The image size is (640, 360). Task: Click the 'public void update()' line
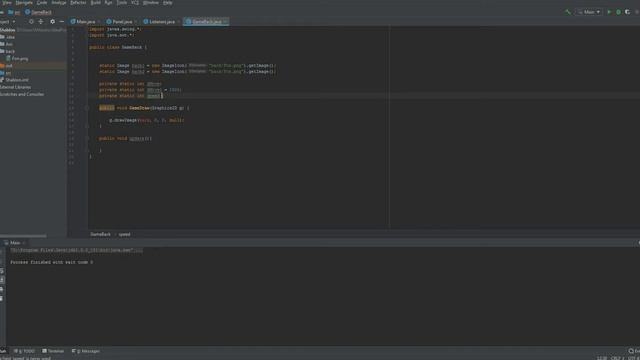[x=125, y=139]
